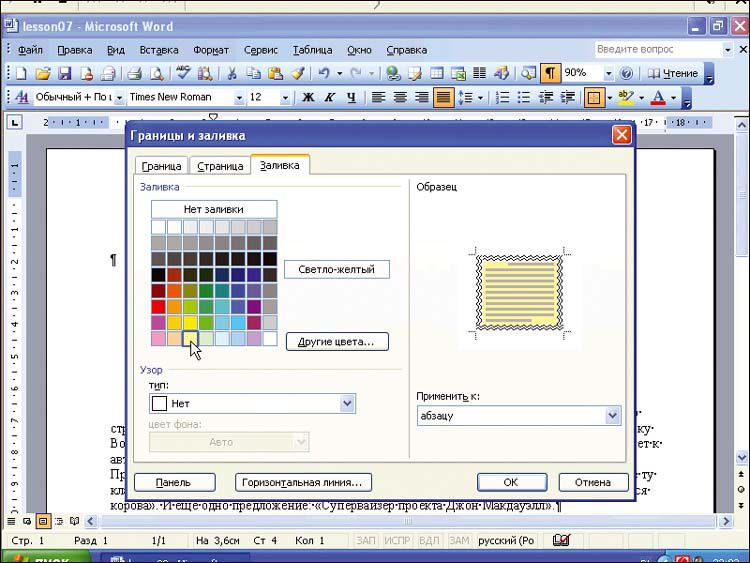This screenshot has width=750, height=563.
Task: Click the Cut scissors icon
Action: 231,73
